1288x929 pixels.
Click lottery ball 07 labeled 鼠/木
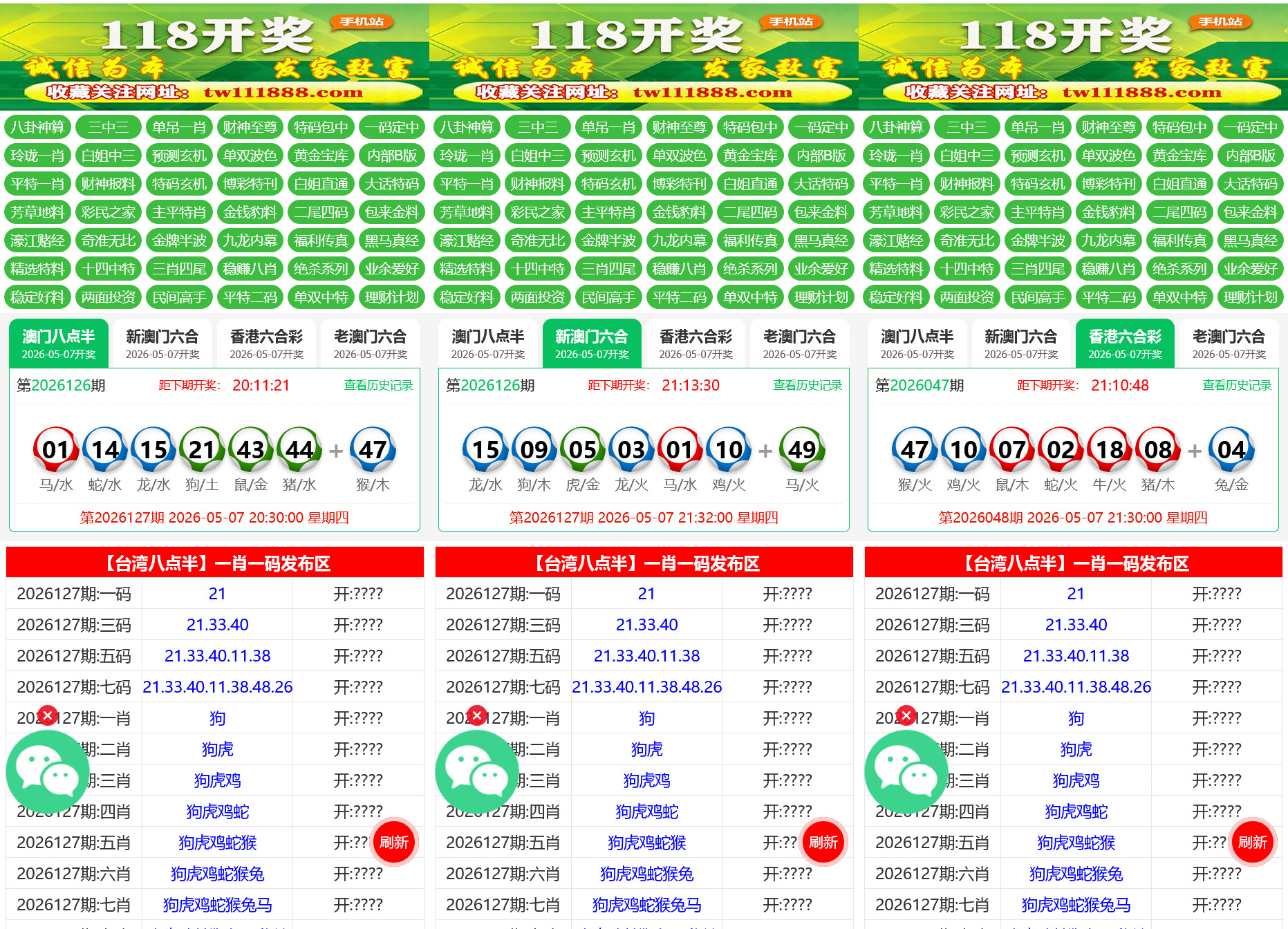point(1012,449)
